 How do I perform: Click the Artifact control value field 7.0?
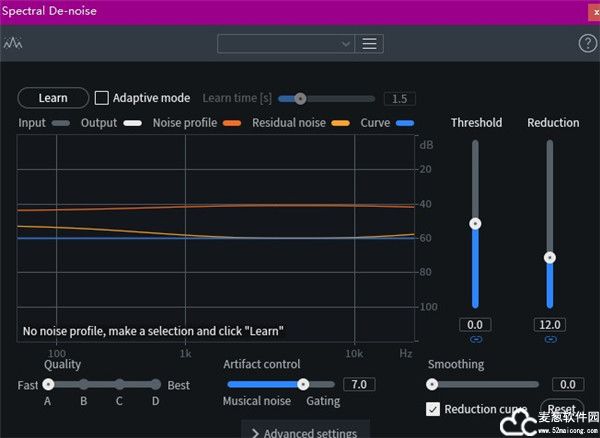(359, 384)
